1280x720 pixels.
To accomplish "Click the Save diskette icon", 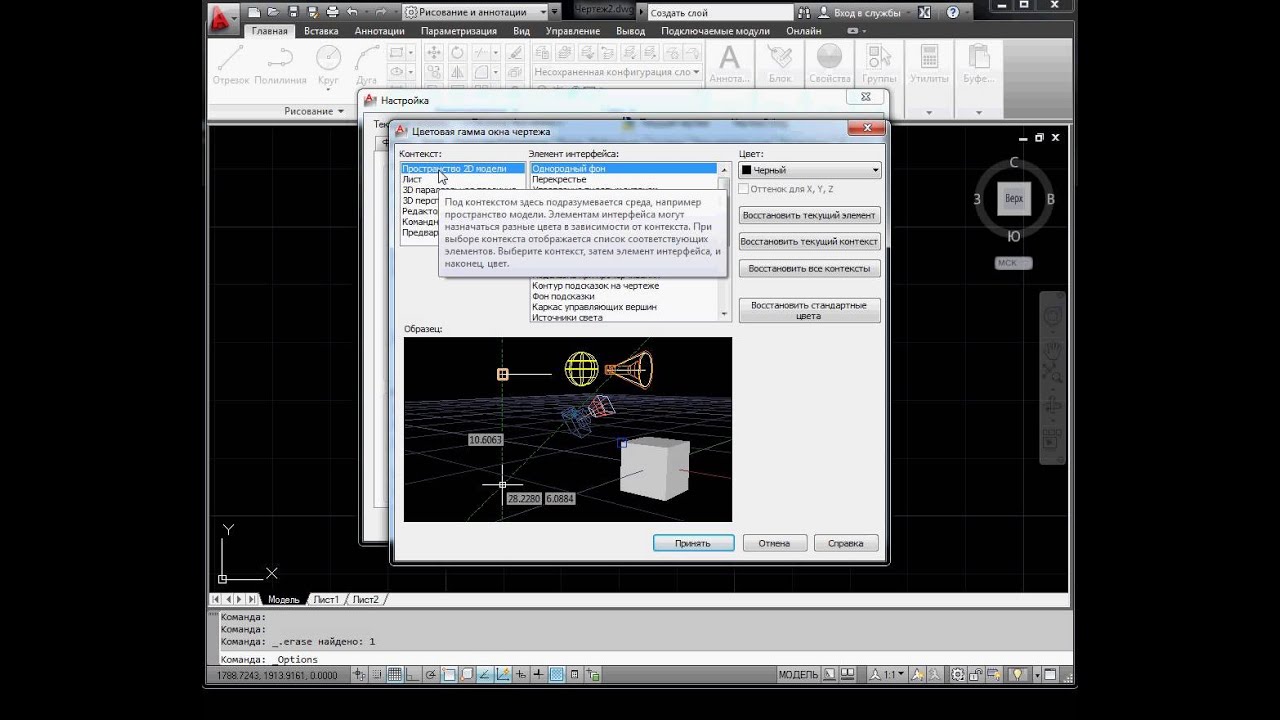I will (x=293, y=13).
